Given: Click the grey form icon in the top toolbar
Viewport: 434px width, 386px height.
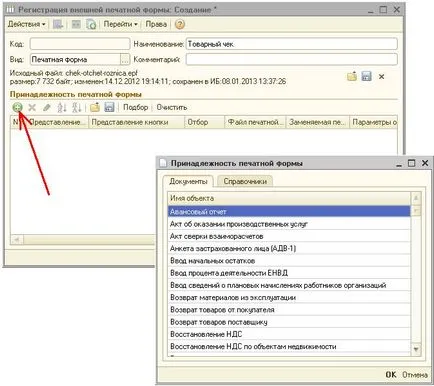Looking at the screenshot, I should (x=76, y=24).
